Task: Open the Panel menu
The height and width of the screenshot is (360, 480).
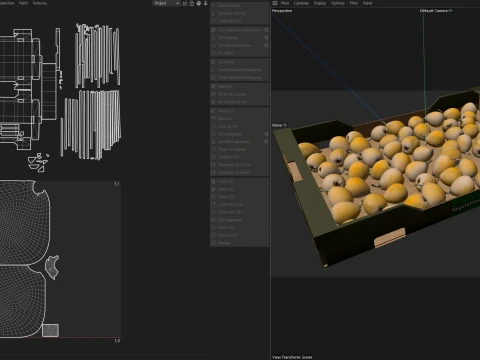Action: coord(367,3)
